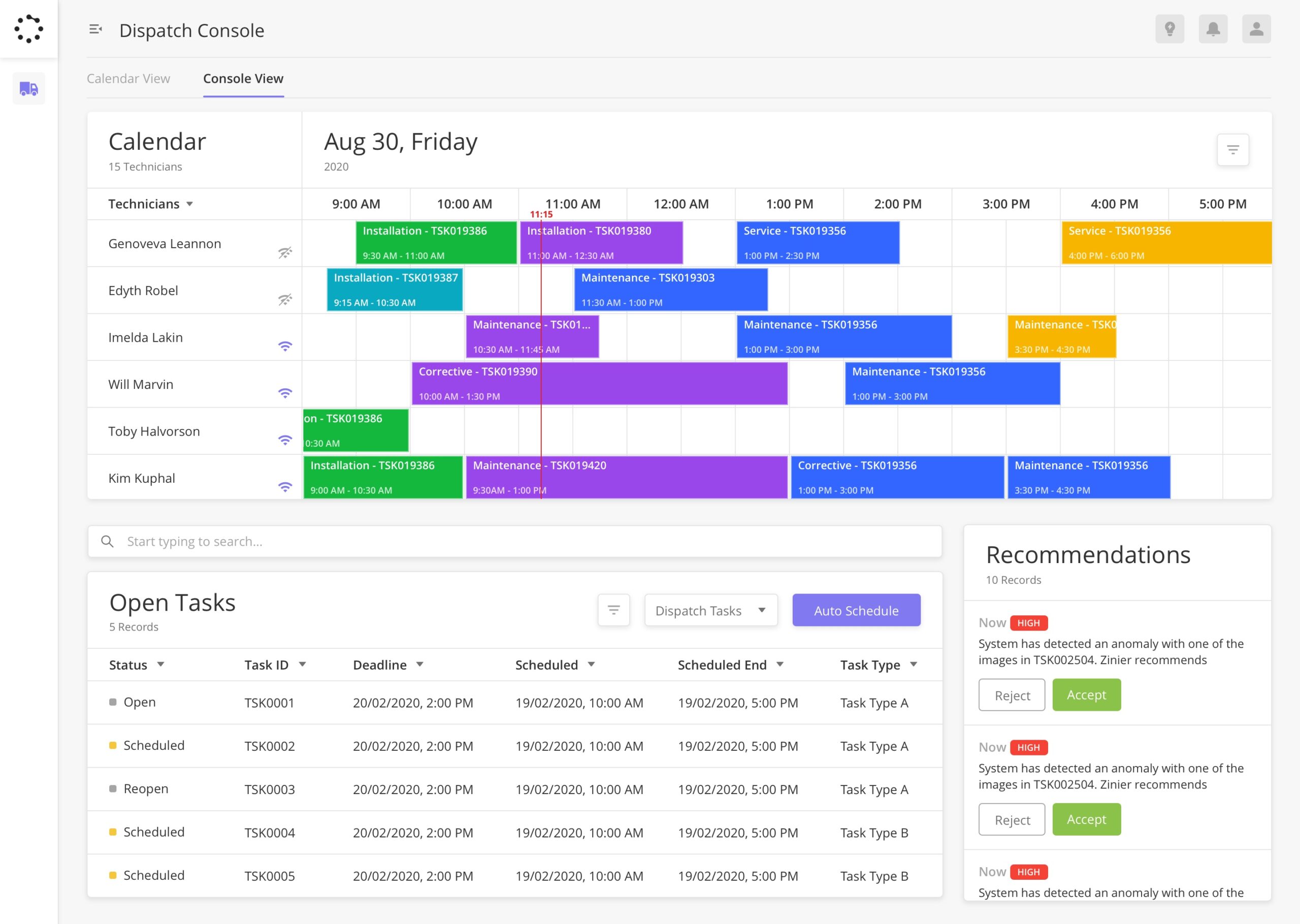This screenshot has height=924, width=1300.
Task: Sort by the Deadline column arrow
Action: [x=420, y=665]
